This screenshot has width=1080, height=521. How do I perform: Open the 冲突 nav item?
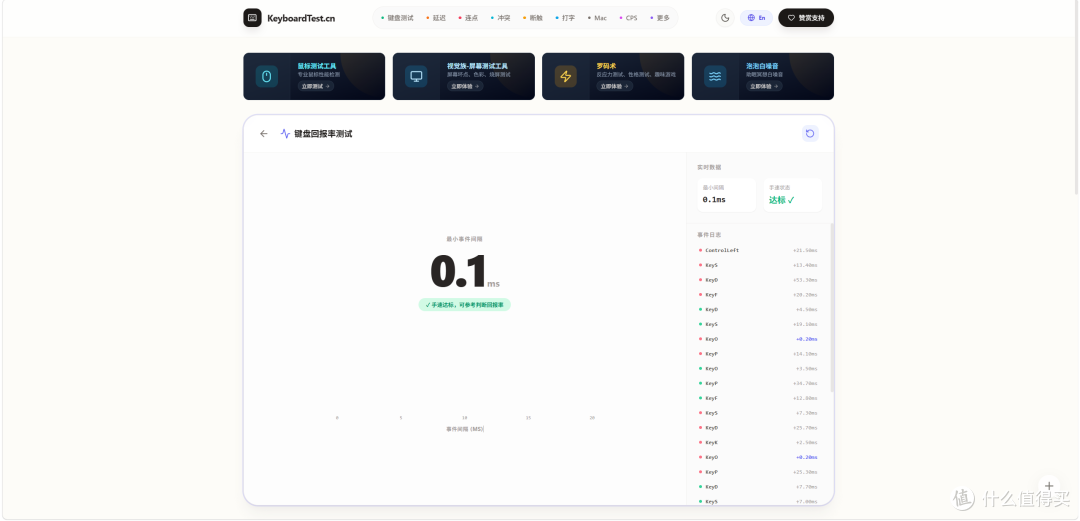(x=501, y=18)
